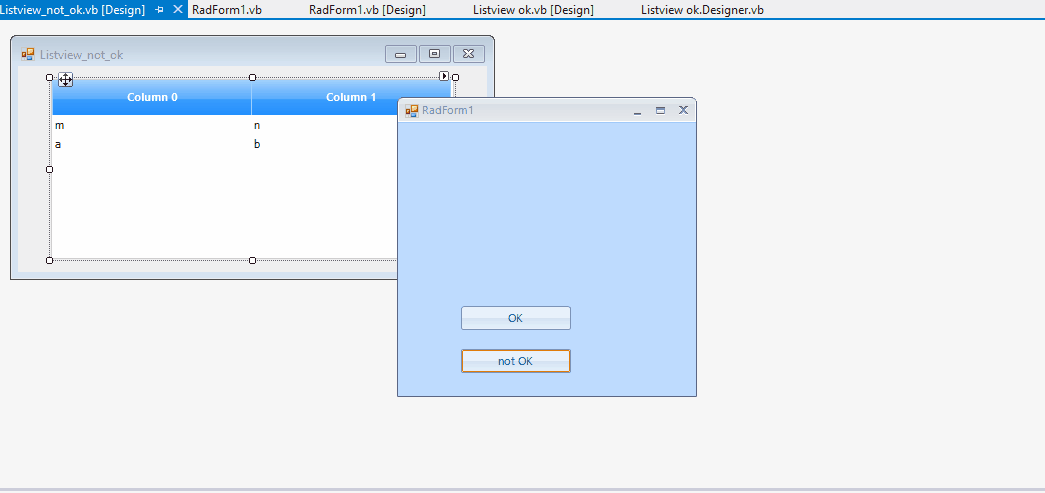Click the maximize button of Listview_not_ok form

pos(435,54)
